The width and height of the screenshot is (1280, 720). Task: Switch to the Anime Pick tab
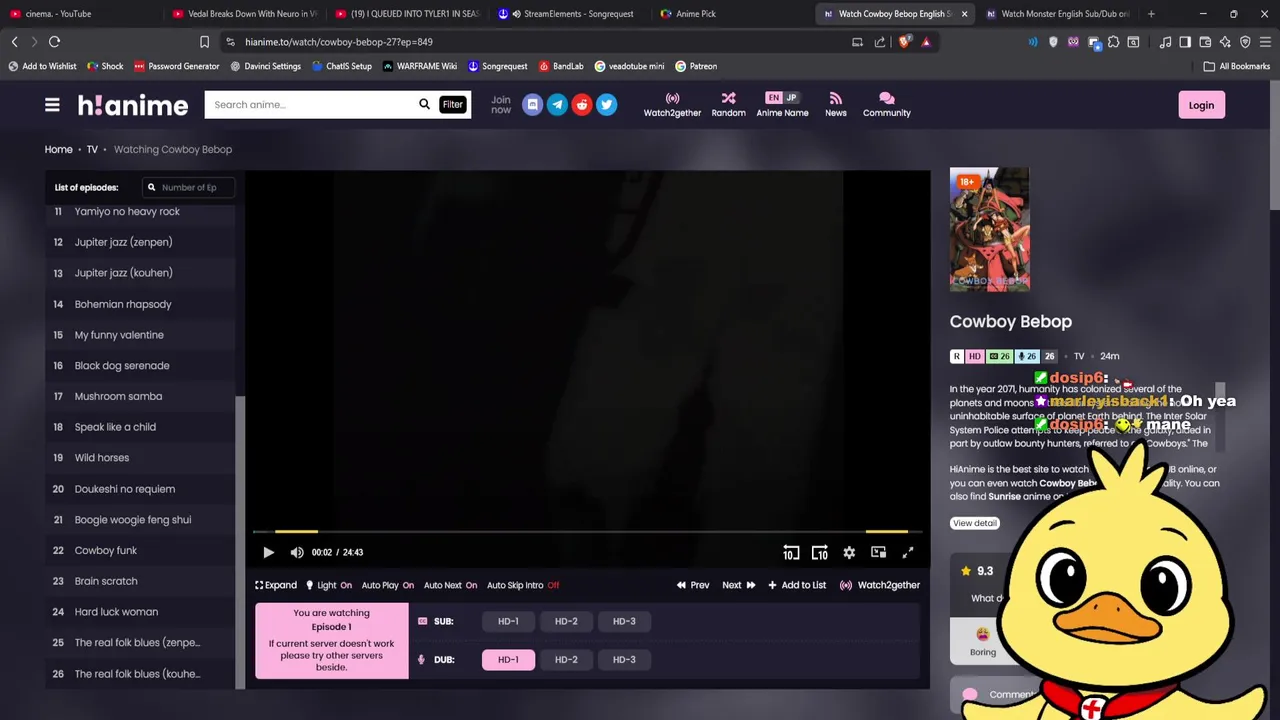[x=733, y=14]
